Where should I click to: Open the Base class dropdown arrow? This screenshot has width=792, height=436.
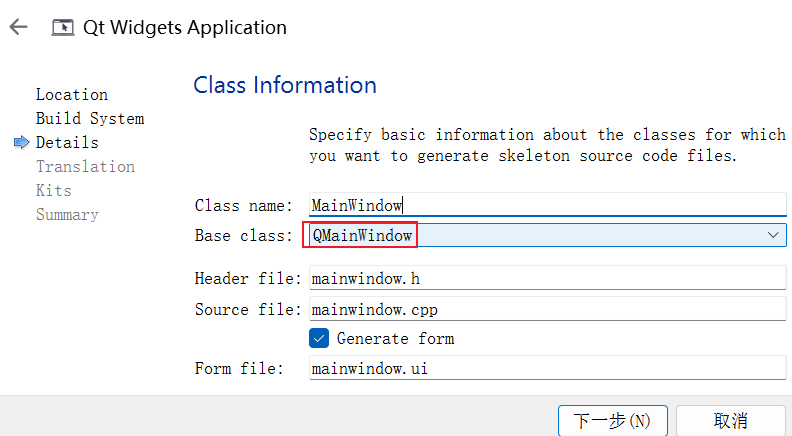click(773, 235)
